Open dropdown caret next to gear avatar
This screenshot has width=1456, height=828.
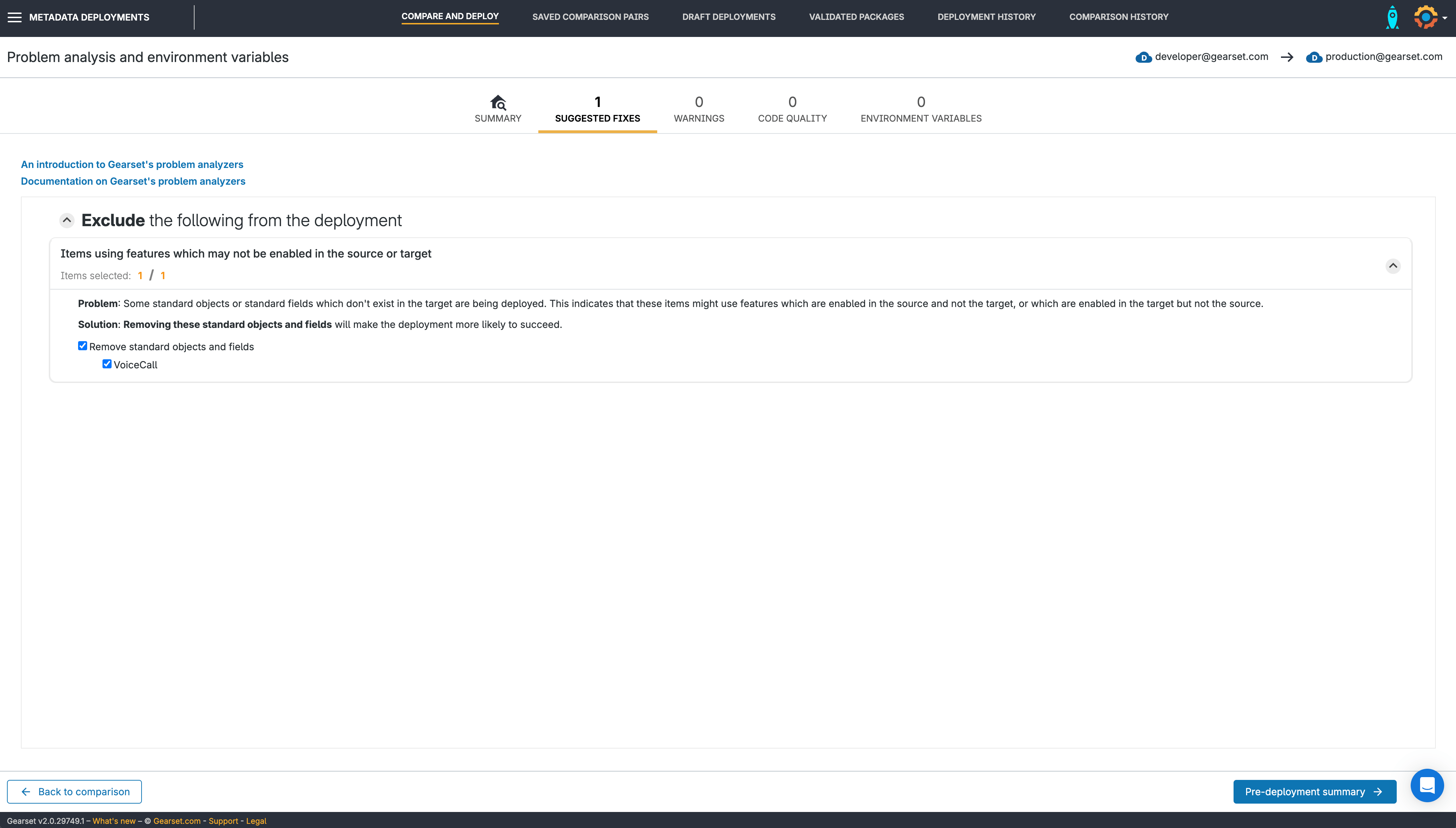tap(1444, 18)
